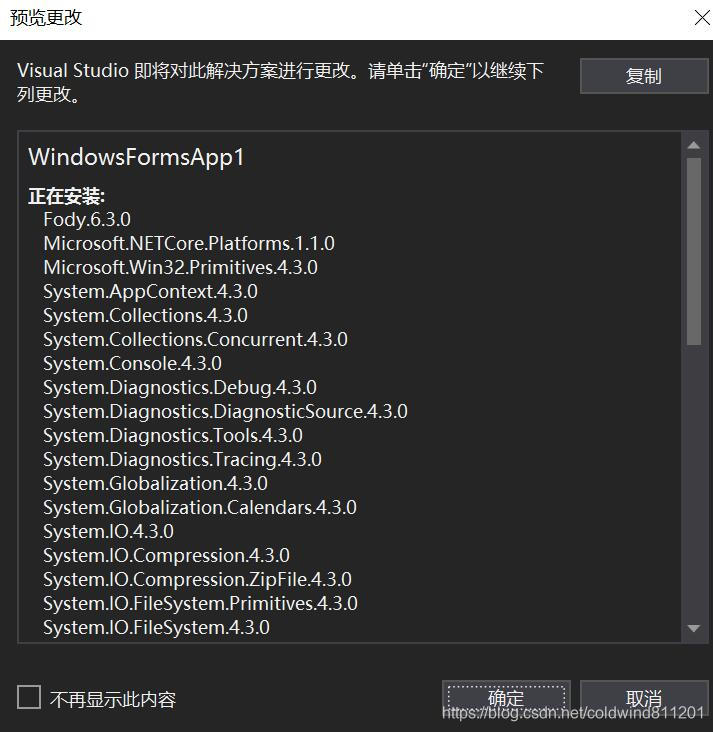Select the Fody.6.3.0 entry
This screenshot has height=732, width=713.
point(87,219)
